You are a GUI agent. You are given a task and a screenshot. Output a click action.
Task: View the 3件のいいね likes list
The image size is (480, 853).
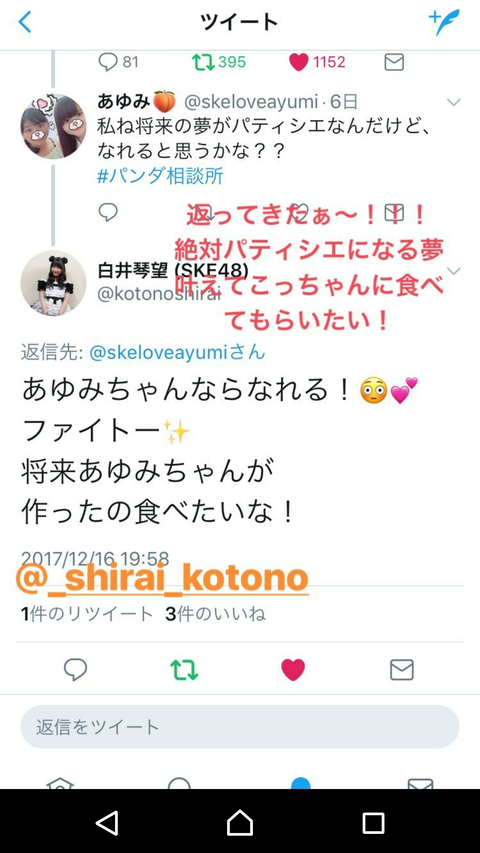(x=216, y=614)
